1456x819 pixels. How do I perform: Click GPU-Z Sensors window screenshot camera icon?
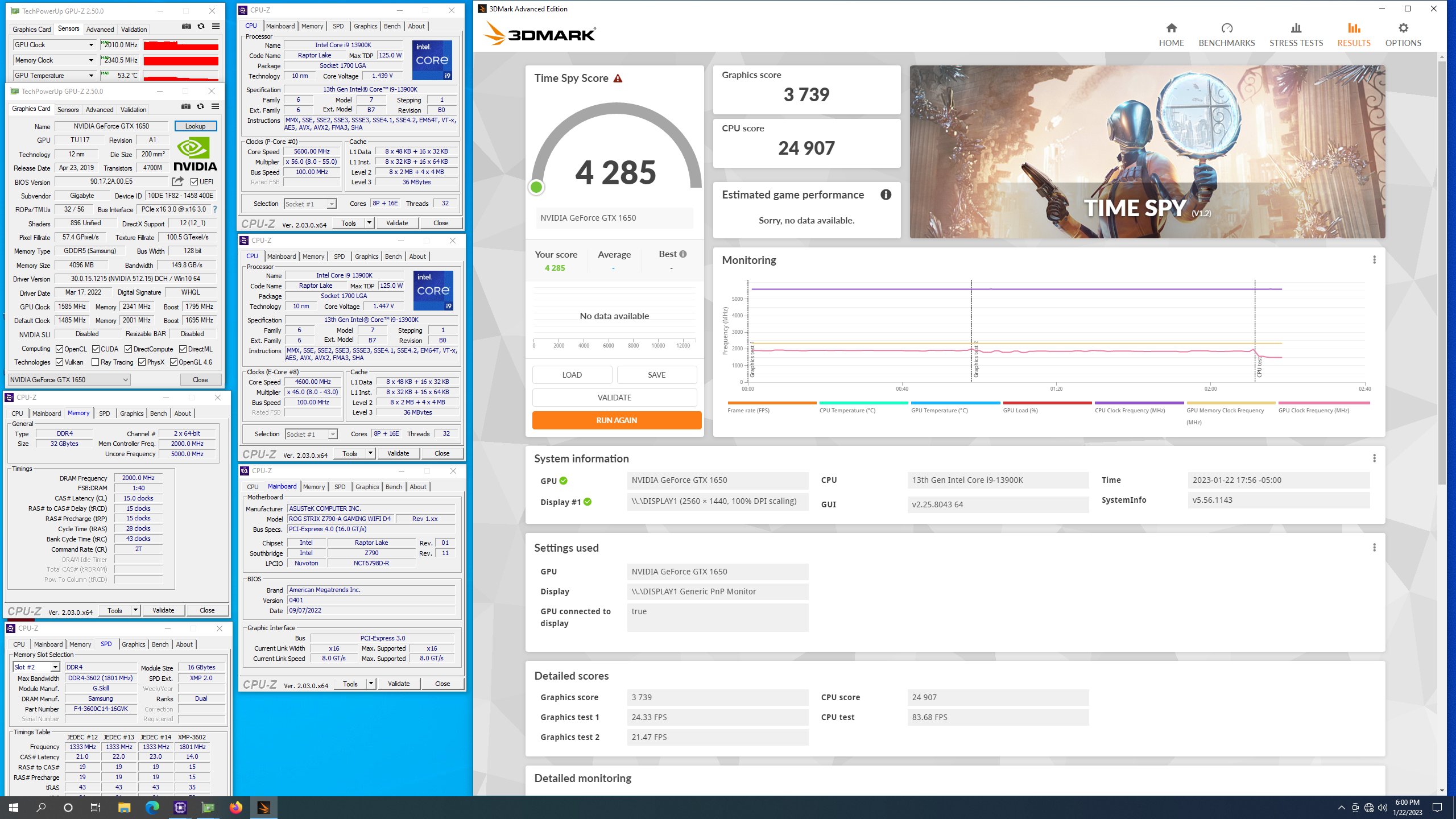(186, 26)
